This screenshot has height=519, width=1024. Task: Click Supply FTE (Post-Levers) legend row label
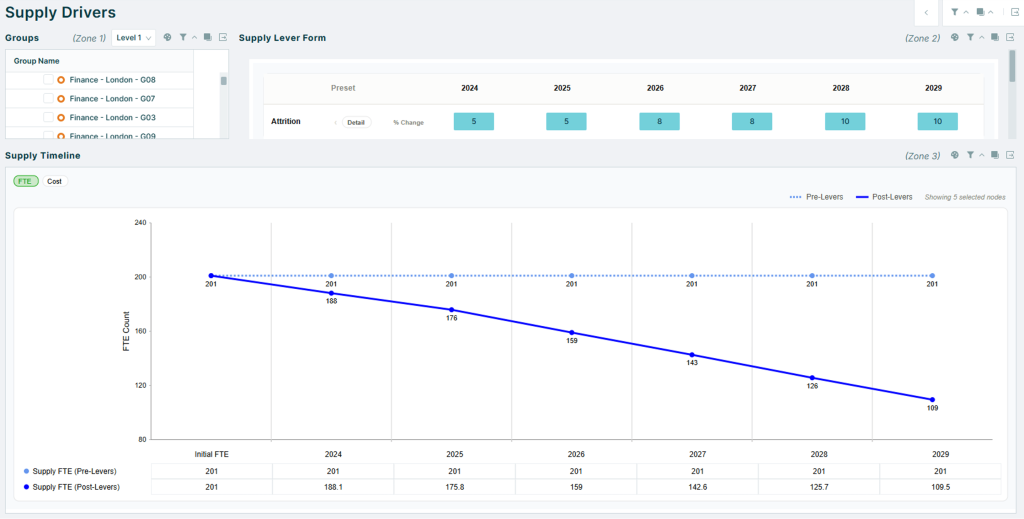tap(76, 487)
